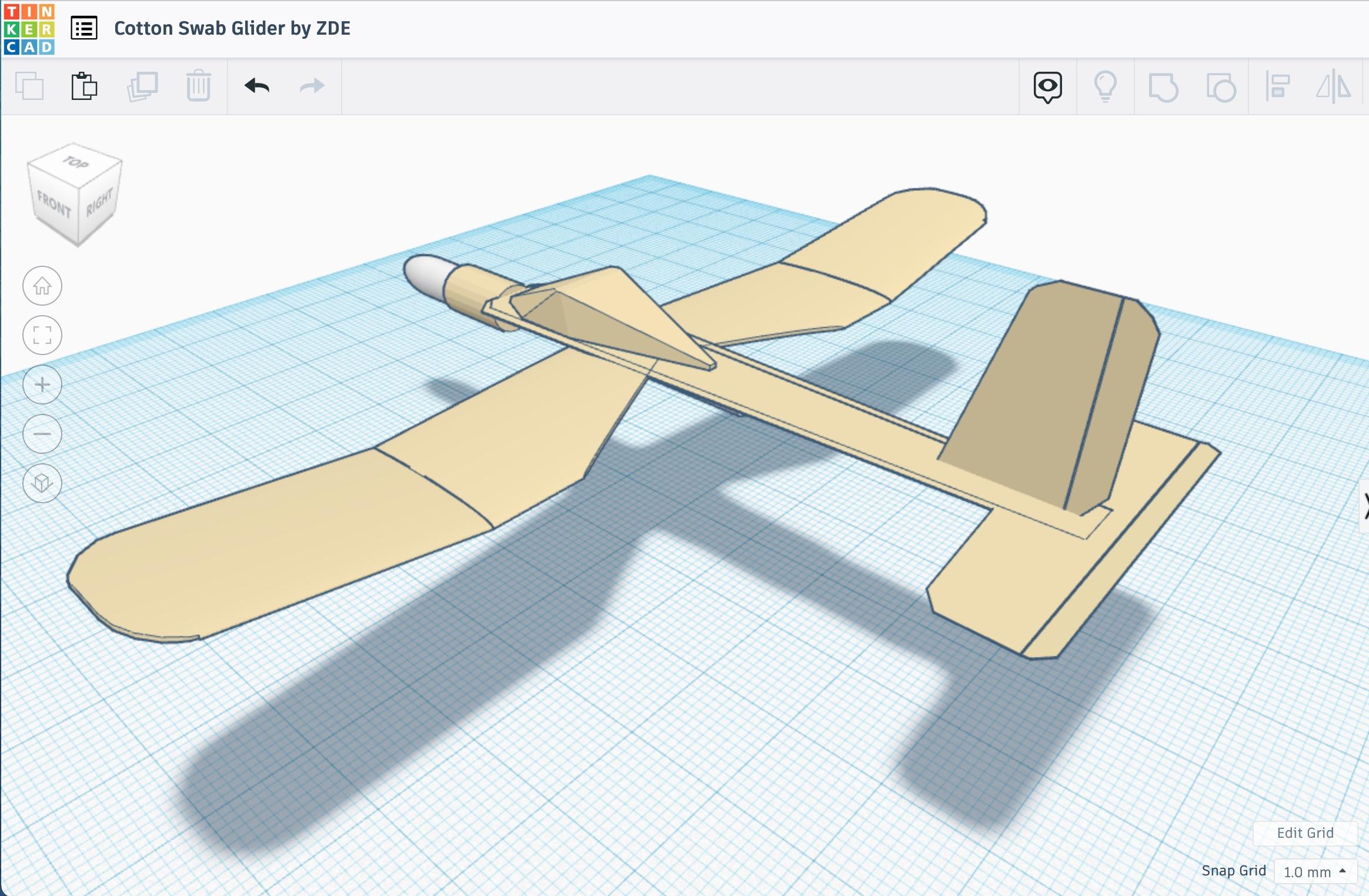Click the Delete trash icon
1369x896 pixels.
point(199,85)
